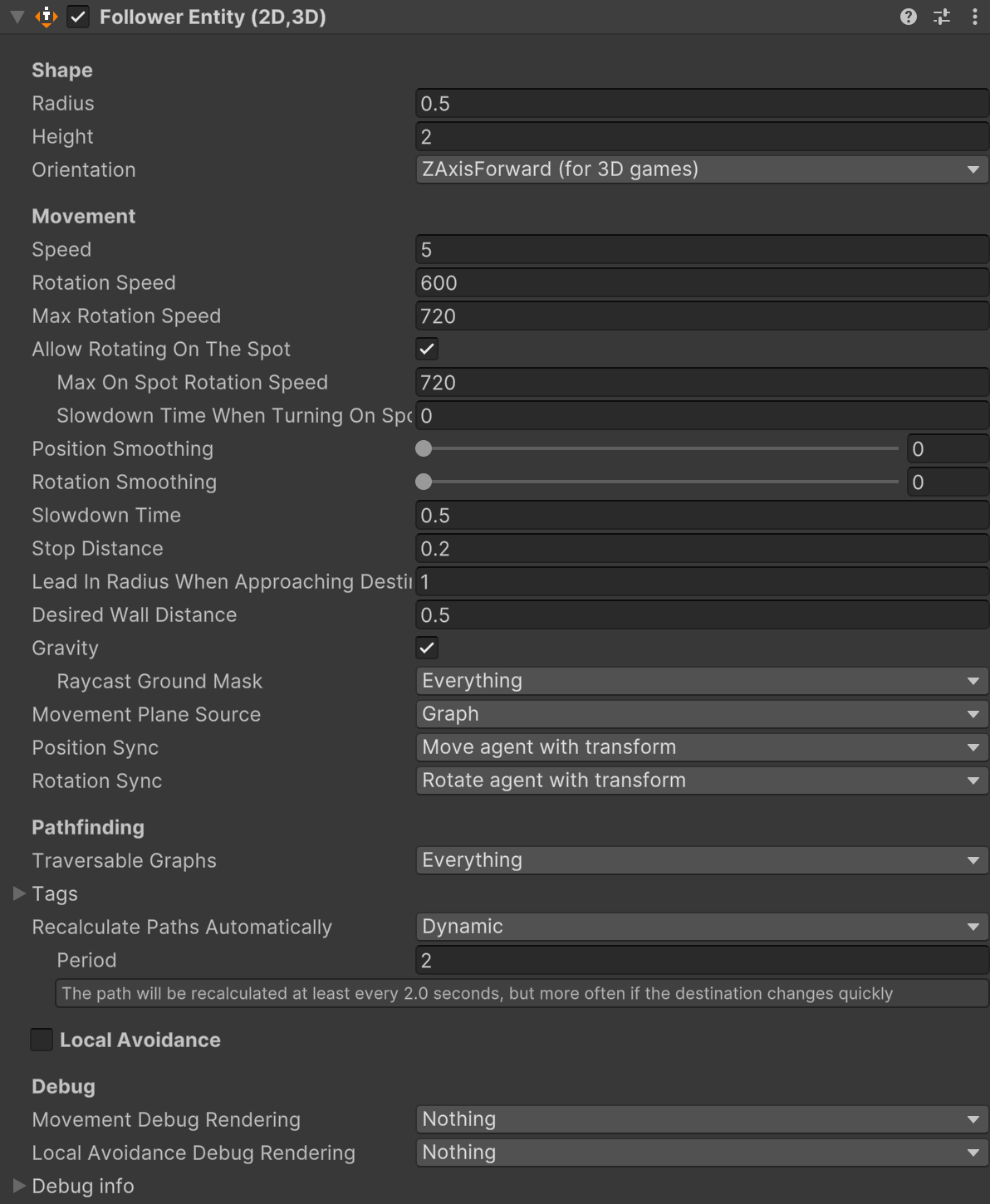Expand the Tags foldout
990x1204 pixels.
(x=20, y=894)
